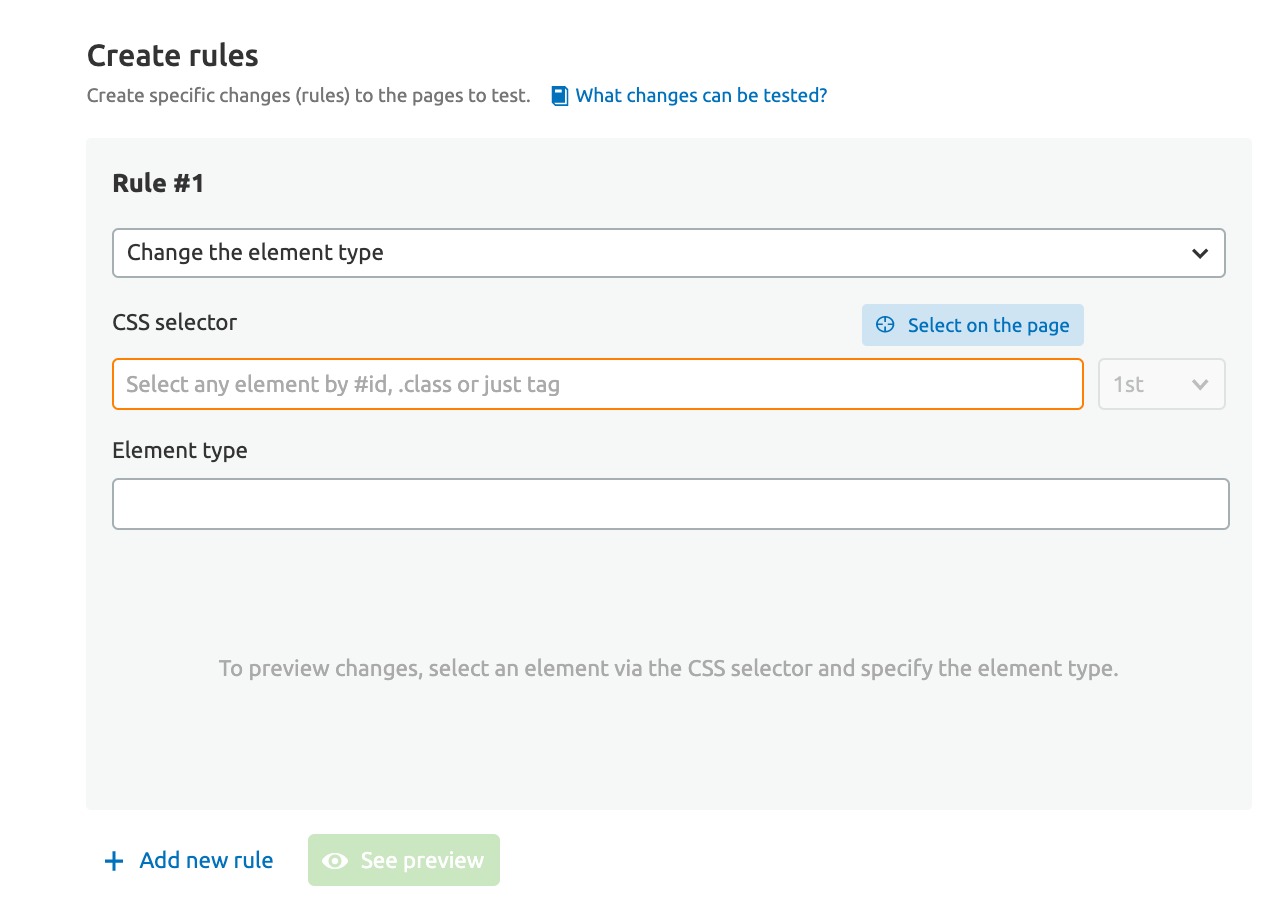Screen dimensions: 1276x912
Task: Click the "Rule #1" heading
Action: [158, 183]
